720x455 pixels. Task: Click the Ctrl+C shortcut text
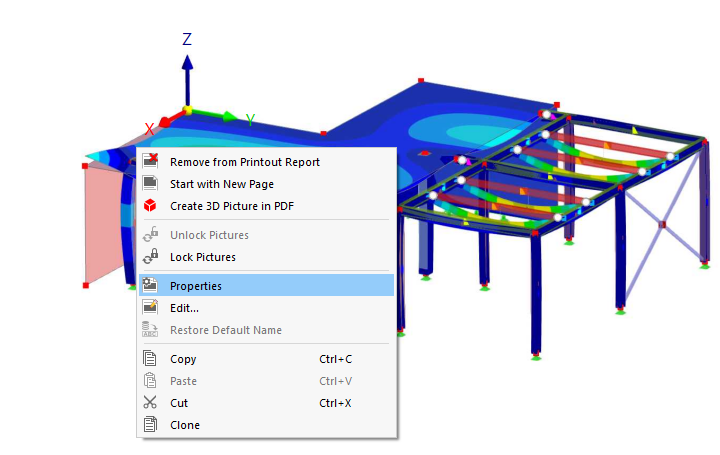click(336, 359)
